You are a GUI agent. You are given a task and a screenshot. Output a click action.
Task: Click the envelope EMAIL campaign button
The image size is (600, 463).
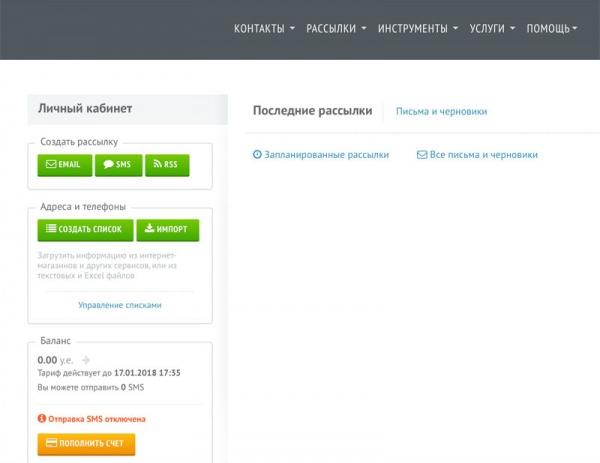coord(64,165)
